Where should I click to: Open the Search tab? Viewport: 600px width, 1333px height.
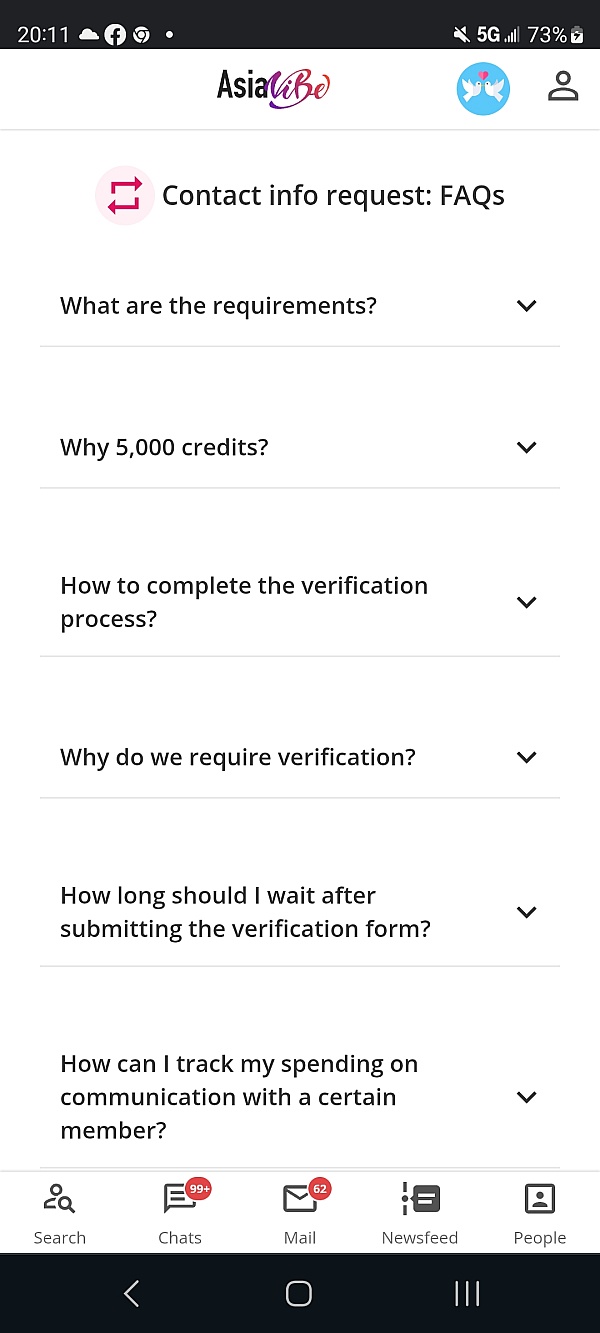(59, 1212)
